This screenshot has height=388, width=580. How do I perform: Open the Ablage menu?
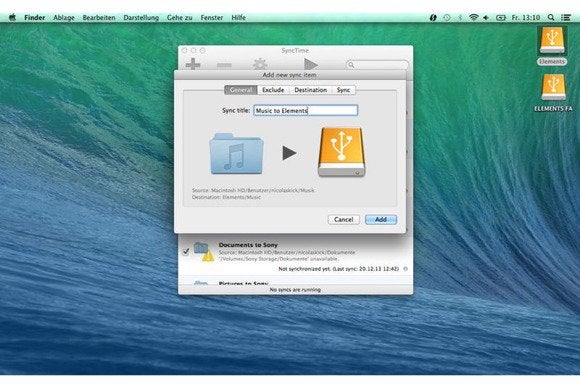[x=64, y=17]
